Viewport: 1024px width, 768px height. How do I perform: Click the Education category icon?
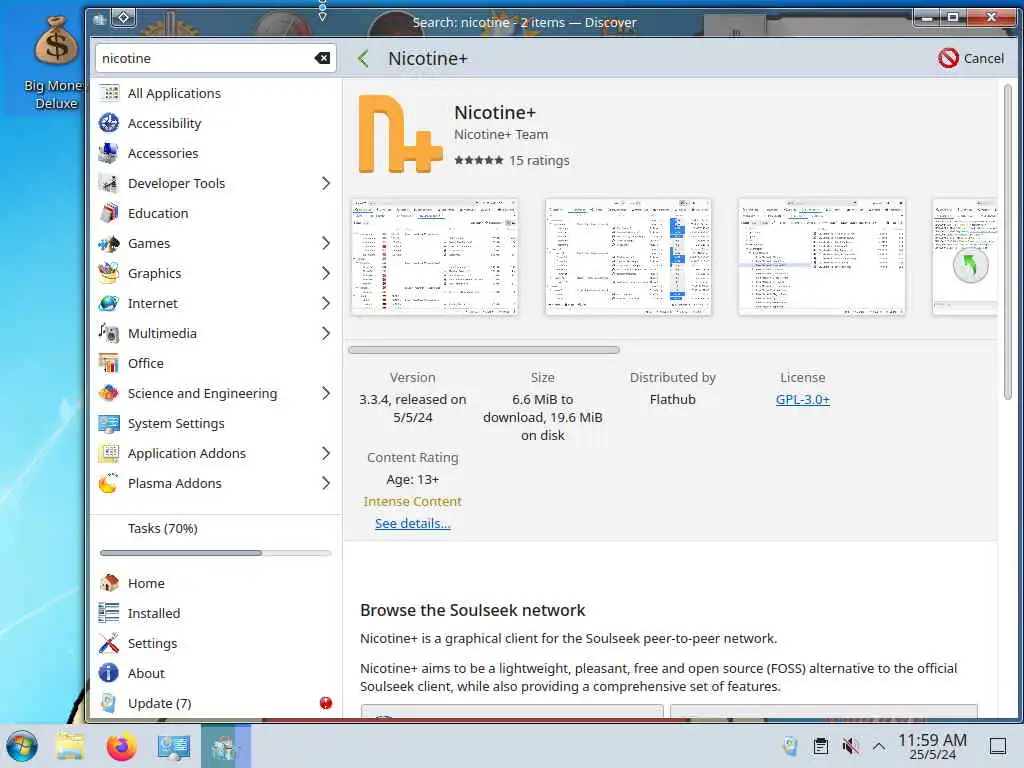point(109,214)
